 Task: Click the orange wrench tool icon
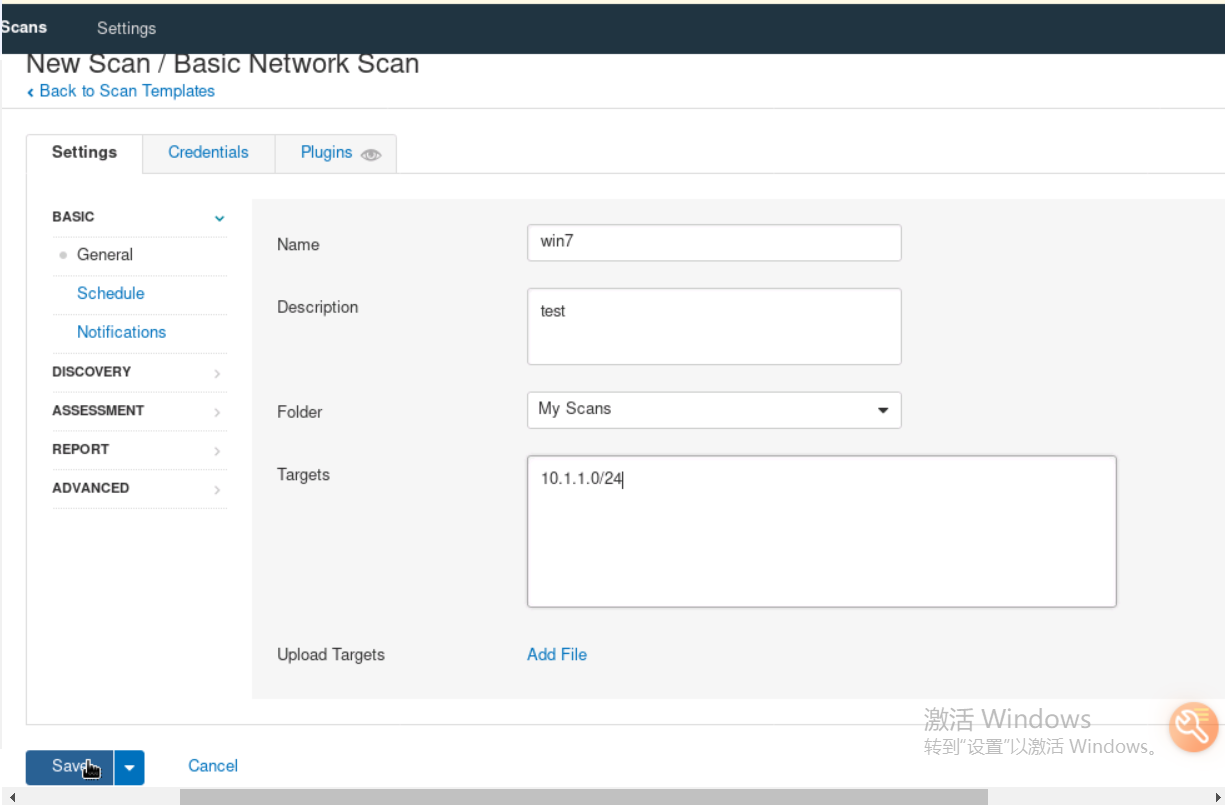click(x=1193, y=727)
